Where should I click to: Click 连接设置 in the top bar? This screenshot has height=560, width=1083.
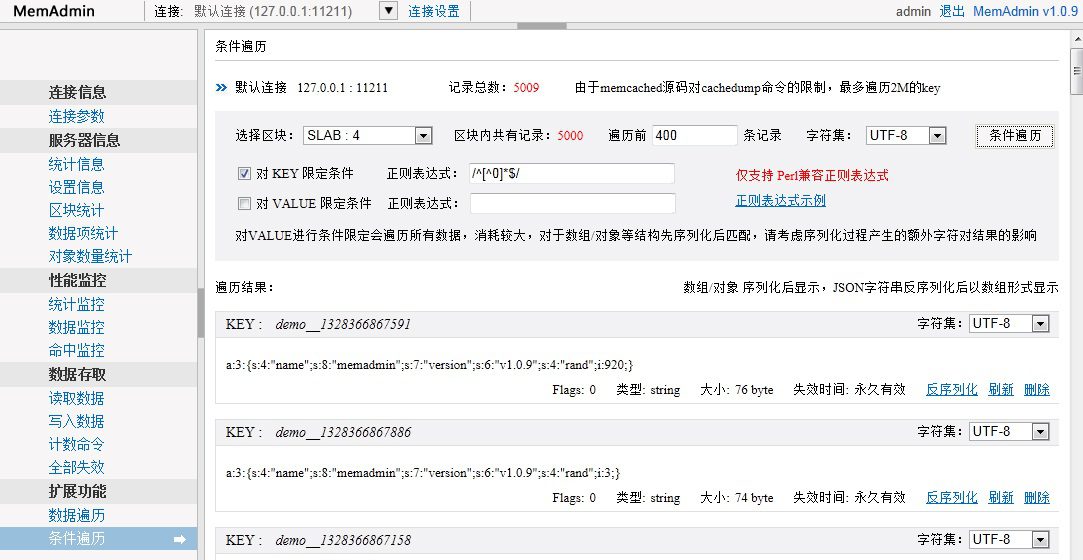434,11
